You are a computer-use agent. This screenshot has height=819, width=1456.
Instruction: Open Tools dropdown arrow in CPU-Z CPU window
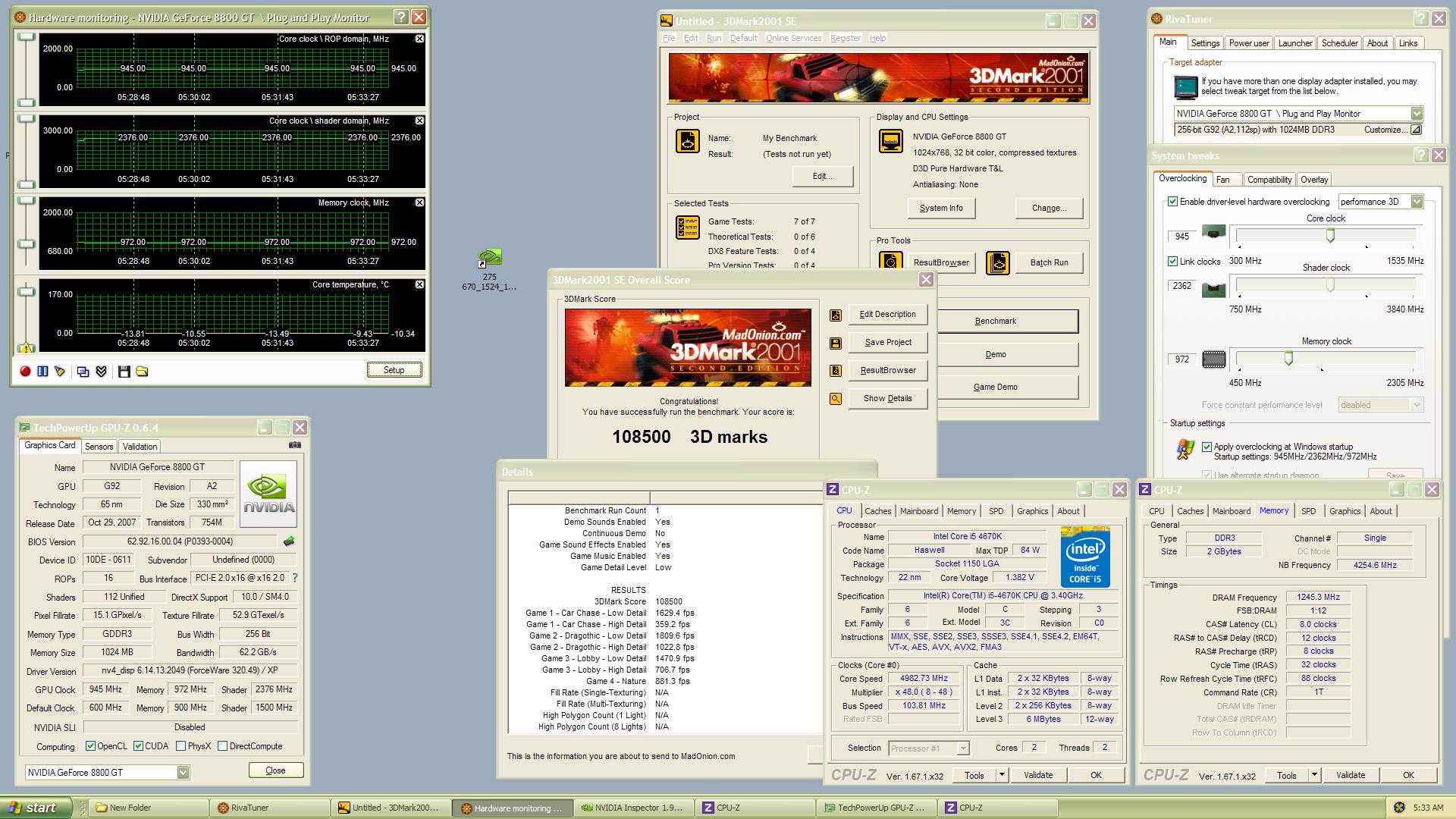pos(1002,775)
